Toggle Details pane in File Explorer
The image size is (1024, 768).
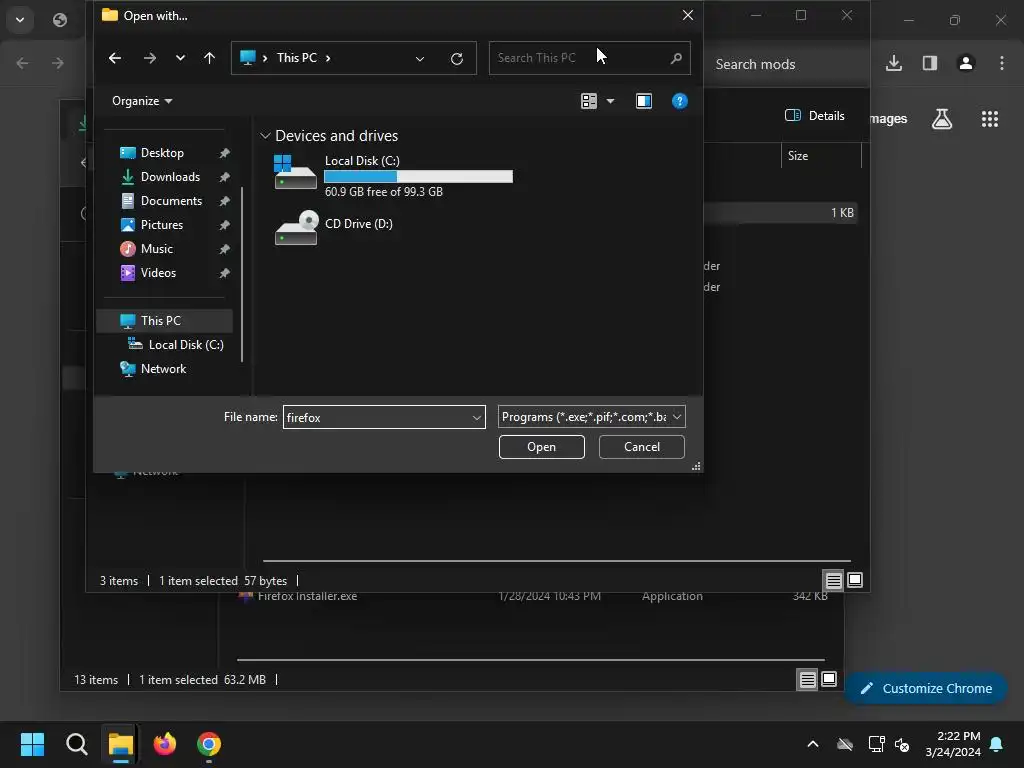814,116
